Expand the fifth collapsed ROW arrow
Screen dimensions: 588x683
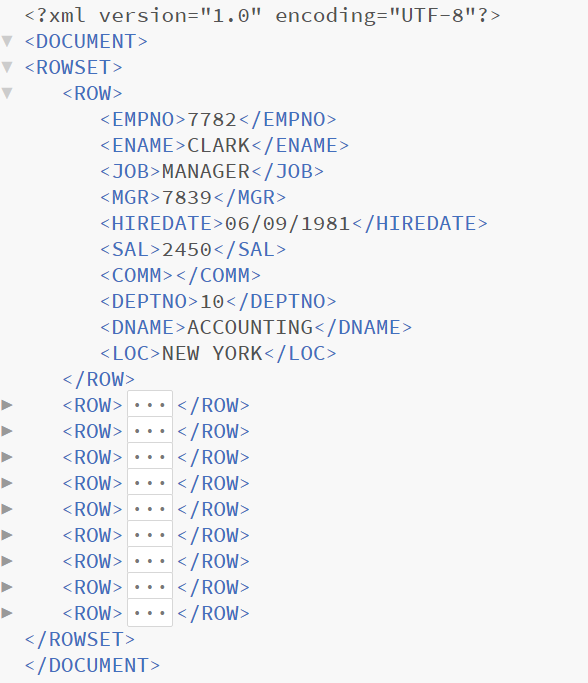pos(7,509)
